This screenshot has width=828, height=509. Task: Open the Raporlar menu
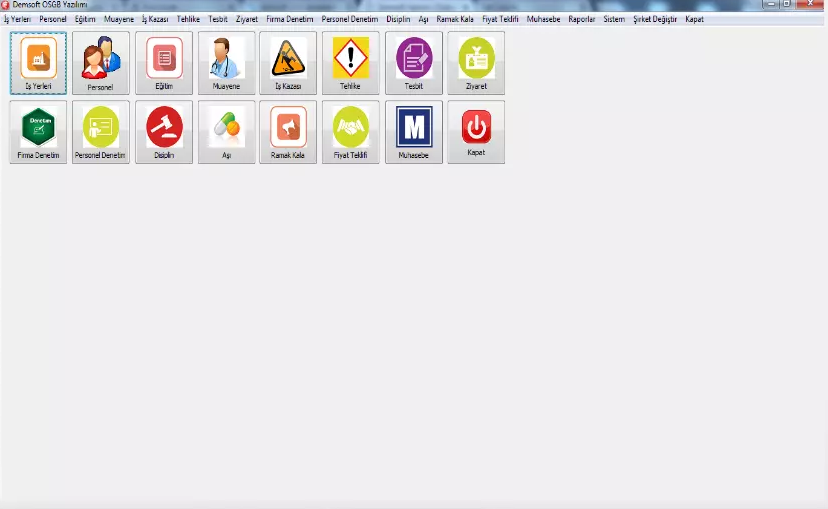click(x=581, y=19)
